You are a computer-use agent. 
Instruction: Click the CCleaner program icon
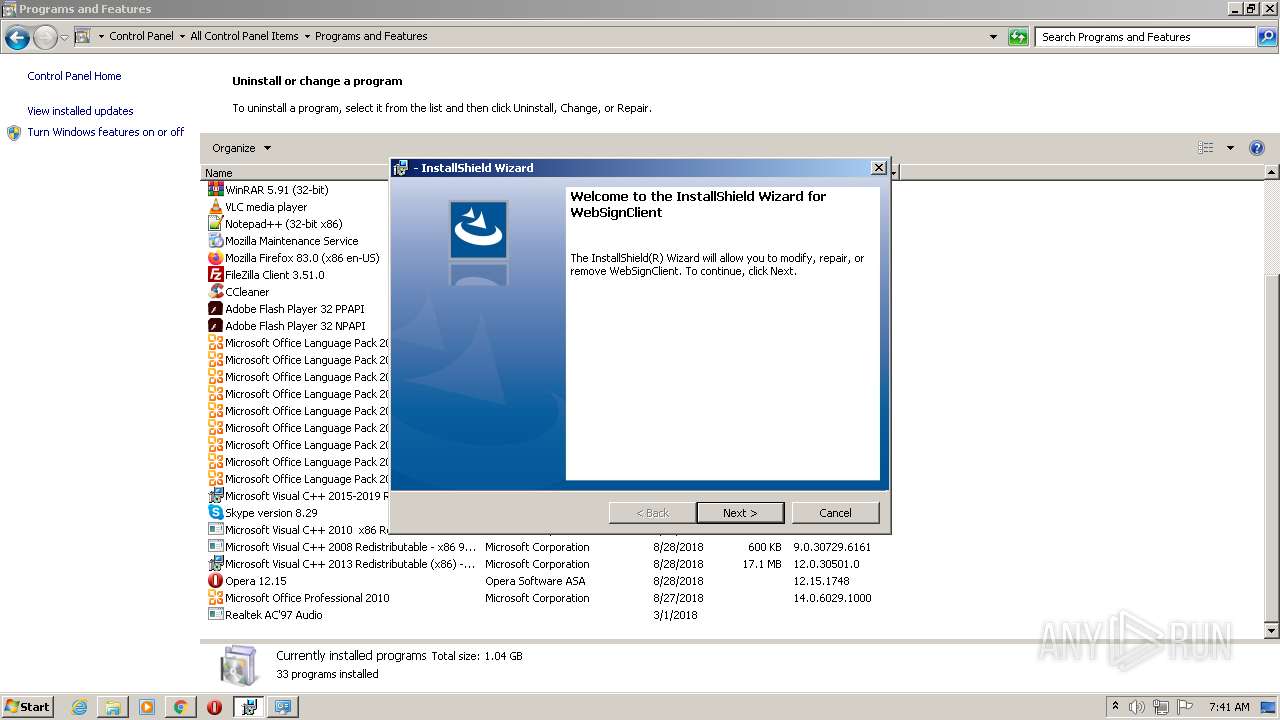(215, 291)
